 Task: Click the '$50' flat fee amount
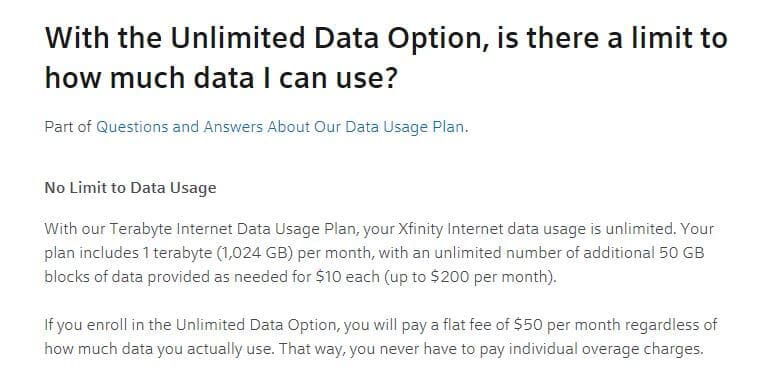528,325
